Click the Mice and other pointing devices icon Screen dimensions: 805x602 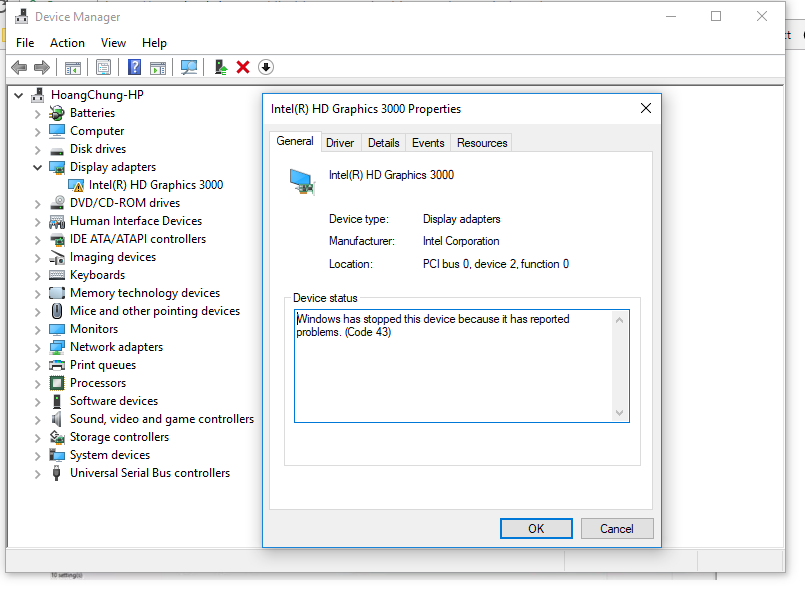click(x=57, y=311)
